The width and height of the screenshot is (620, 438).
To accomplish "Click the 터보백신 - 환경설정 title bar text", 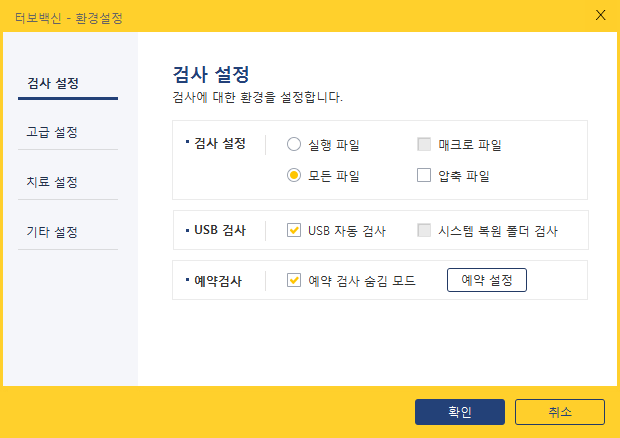I will point(69,17).
